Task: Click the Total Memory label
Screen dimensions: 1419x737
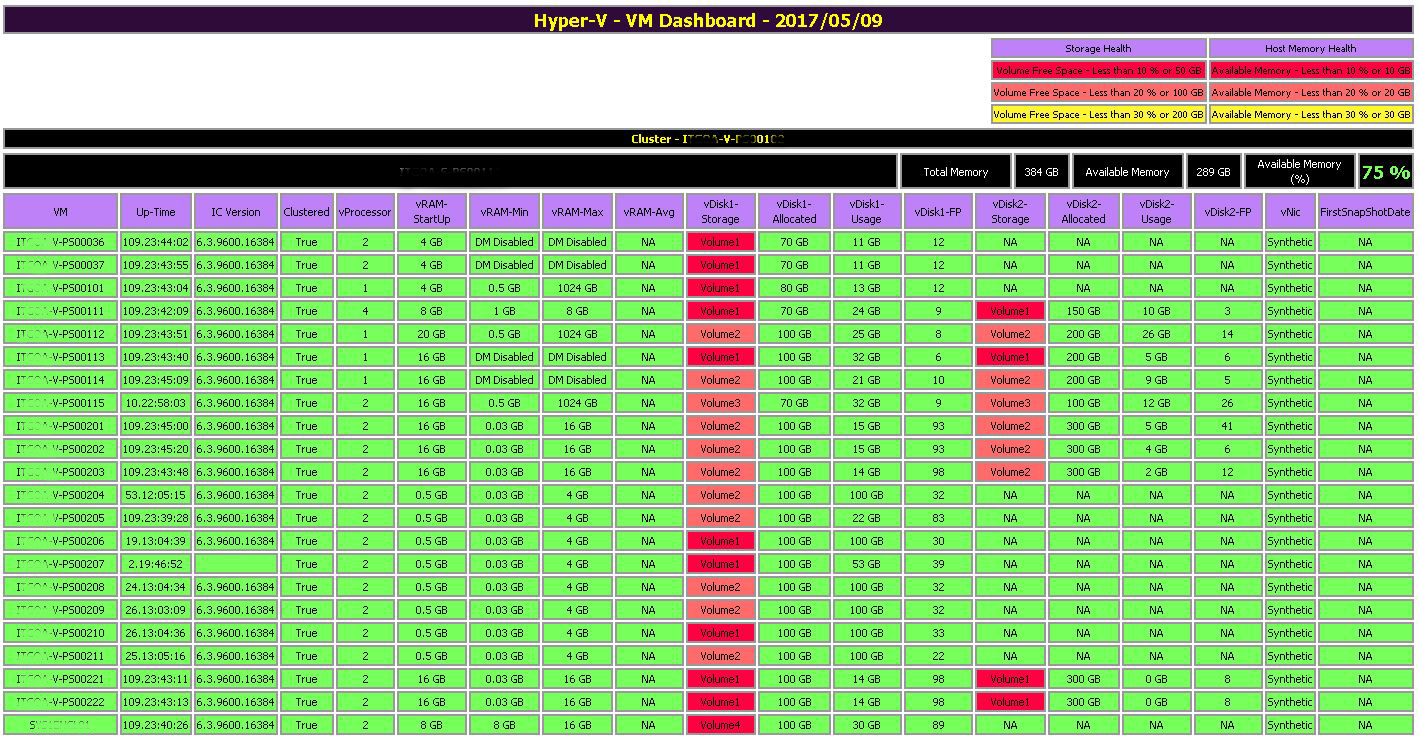Action: pyautogui.click(x=956, y=172)
